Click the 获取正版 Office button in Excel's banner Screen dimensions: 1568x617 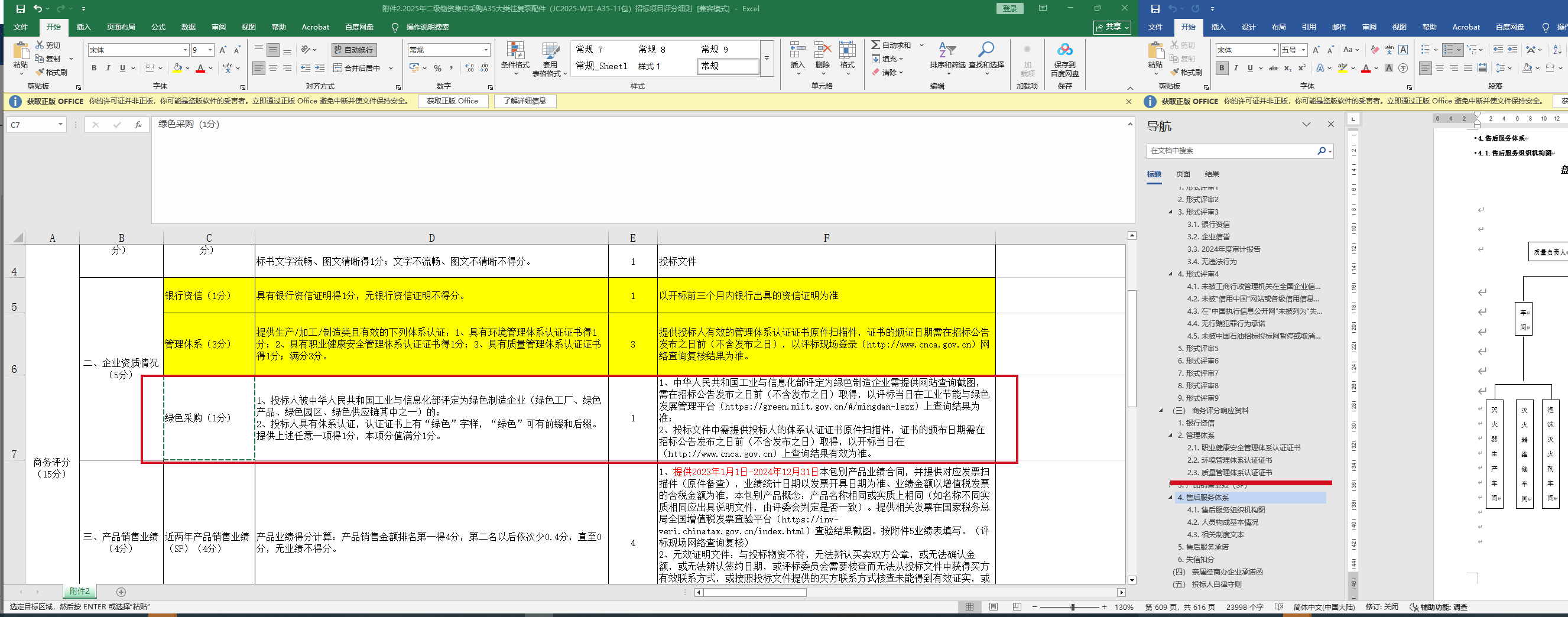[x=453, y=101]
